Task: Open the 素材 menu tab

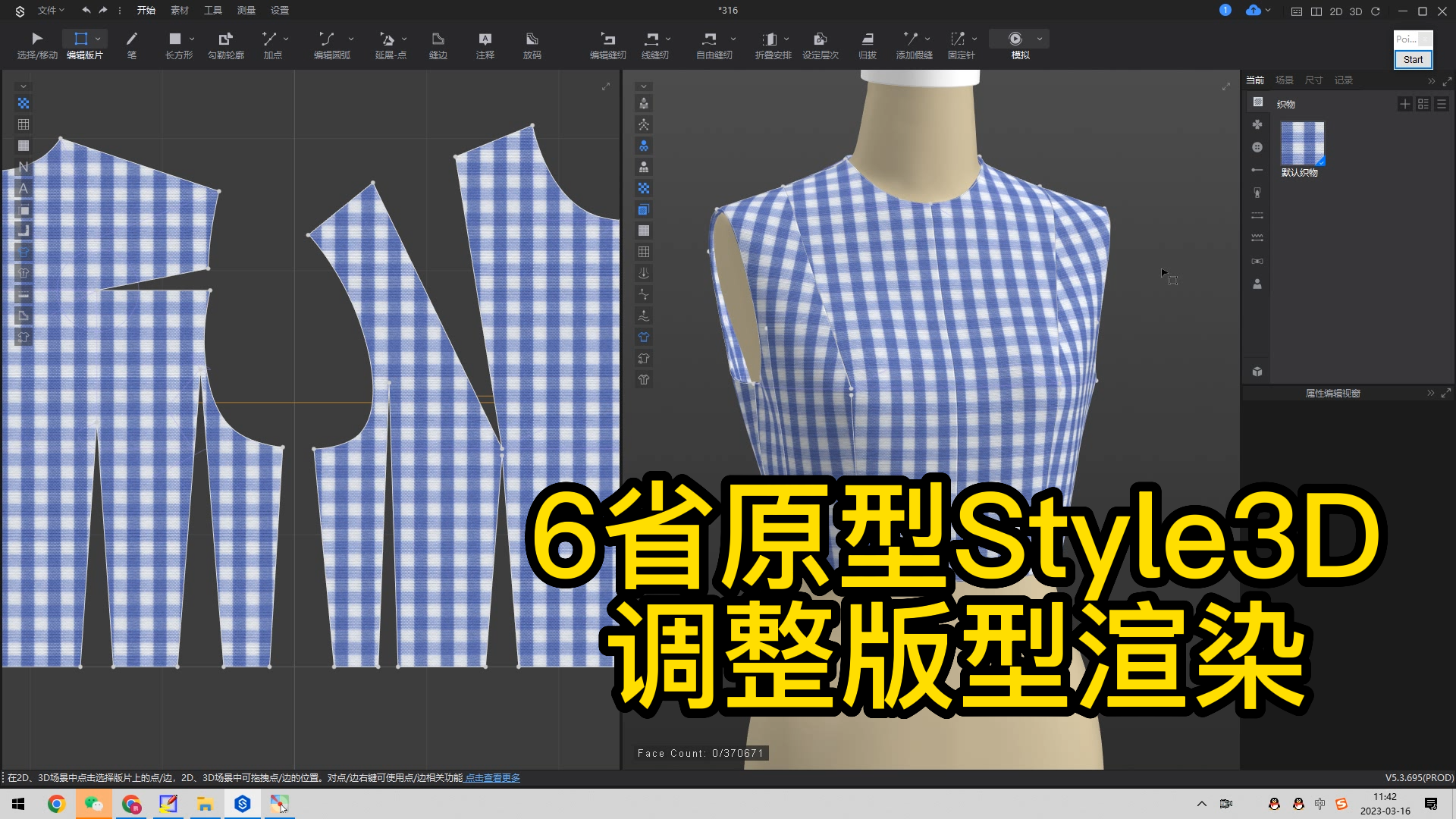Action: coord(180,11)
